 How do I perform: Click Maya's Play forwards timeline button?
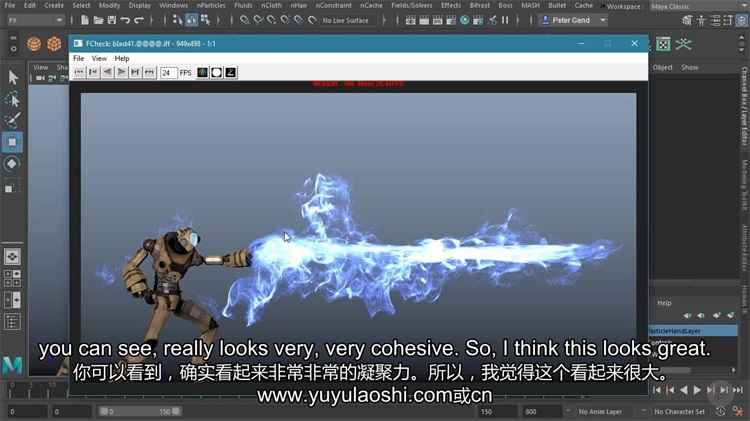(x=697, y=390)
